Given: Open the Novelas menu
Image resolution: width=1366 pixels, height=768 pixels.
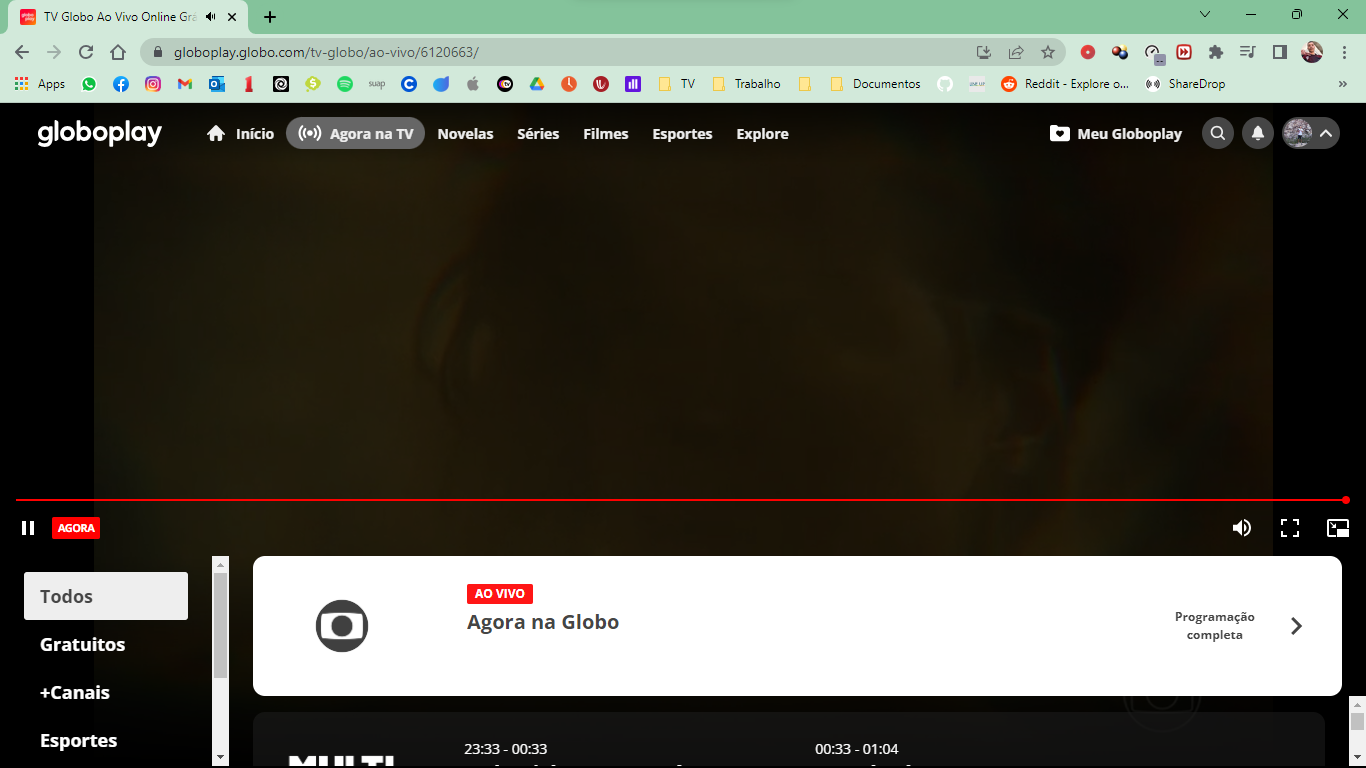Looking at the screenshot, I should [465, 134].
